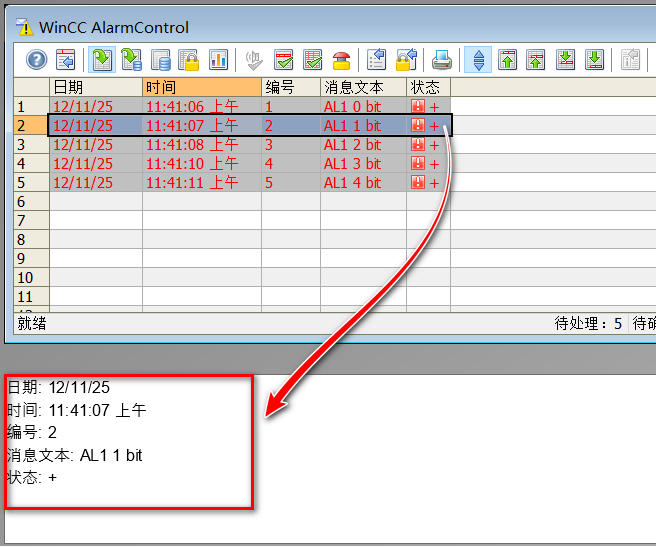Go to the next message
Viewport: 656px width, 548px height.
click(565, 60)
